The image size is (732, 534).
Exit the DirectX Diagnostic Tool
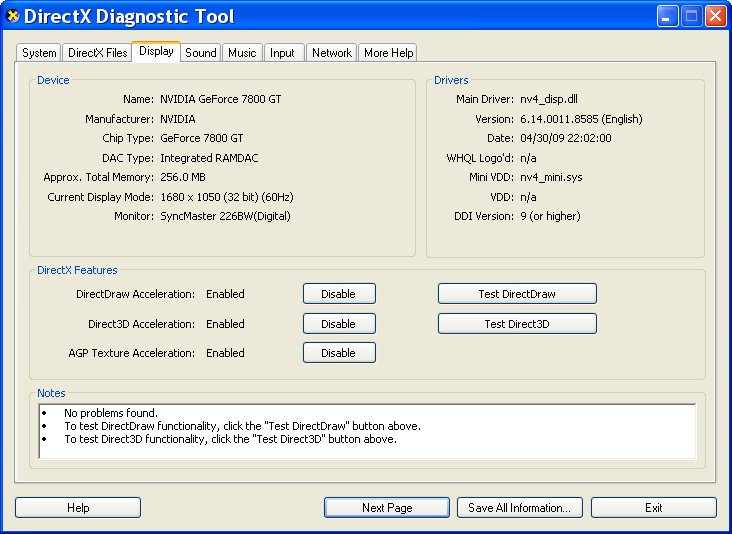[654, 507]
